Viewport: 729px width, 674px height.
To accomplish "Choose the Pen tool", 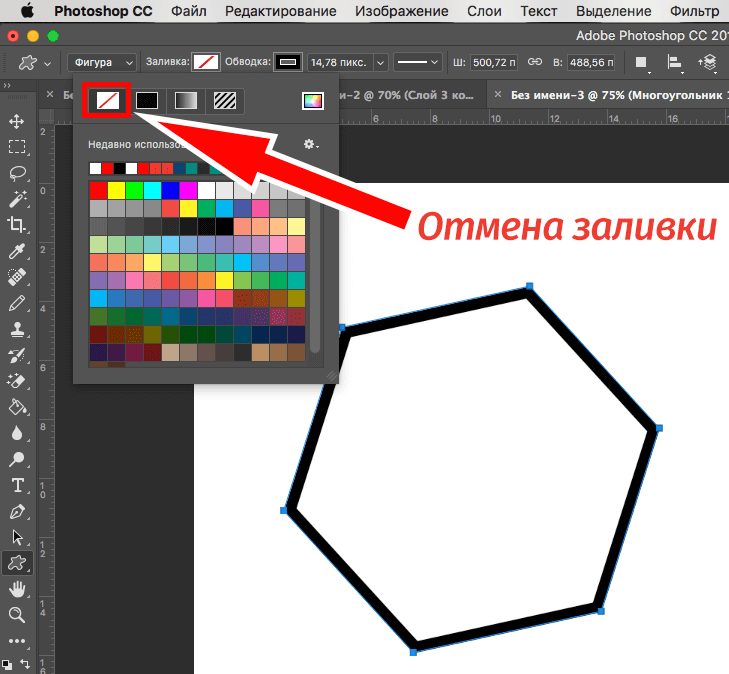I will 17,511.
